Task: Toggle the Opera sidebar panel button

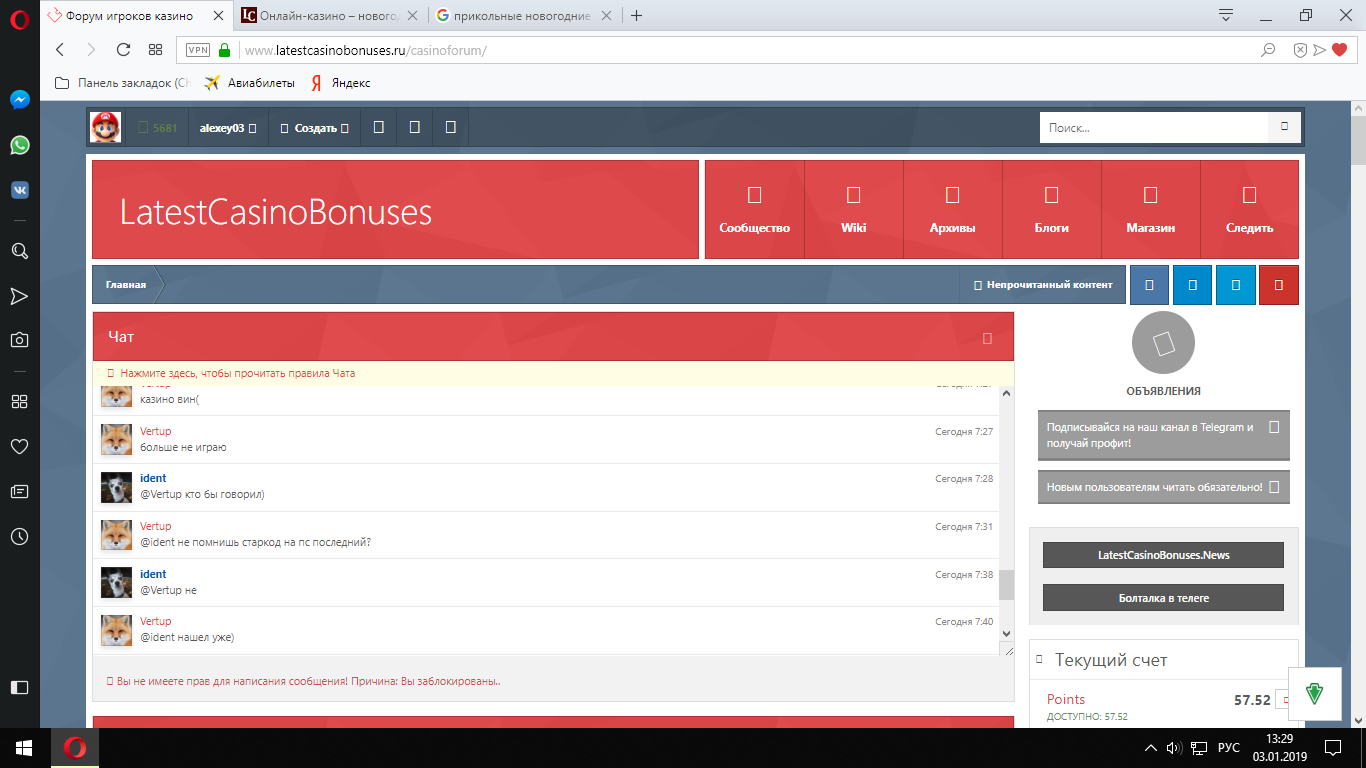Action: (x=19, y=687)
